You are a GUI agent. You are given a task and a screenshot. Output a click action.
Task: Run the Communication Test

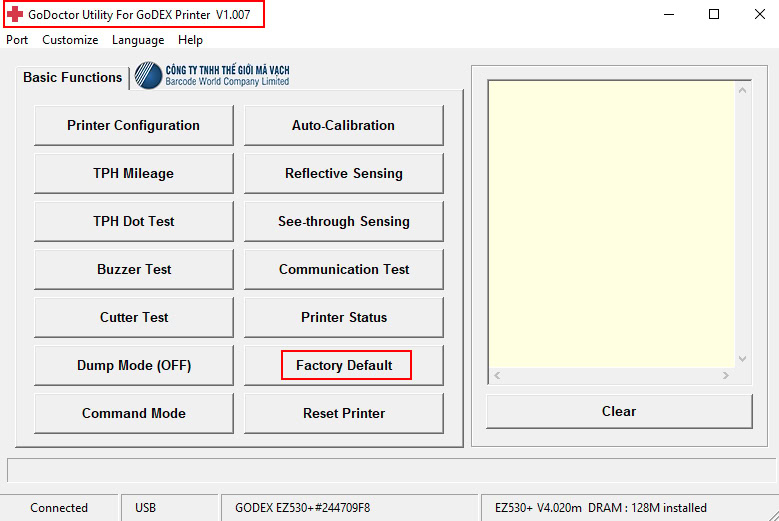pyautogui.click(x=343, y=269)
